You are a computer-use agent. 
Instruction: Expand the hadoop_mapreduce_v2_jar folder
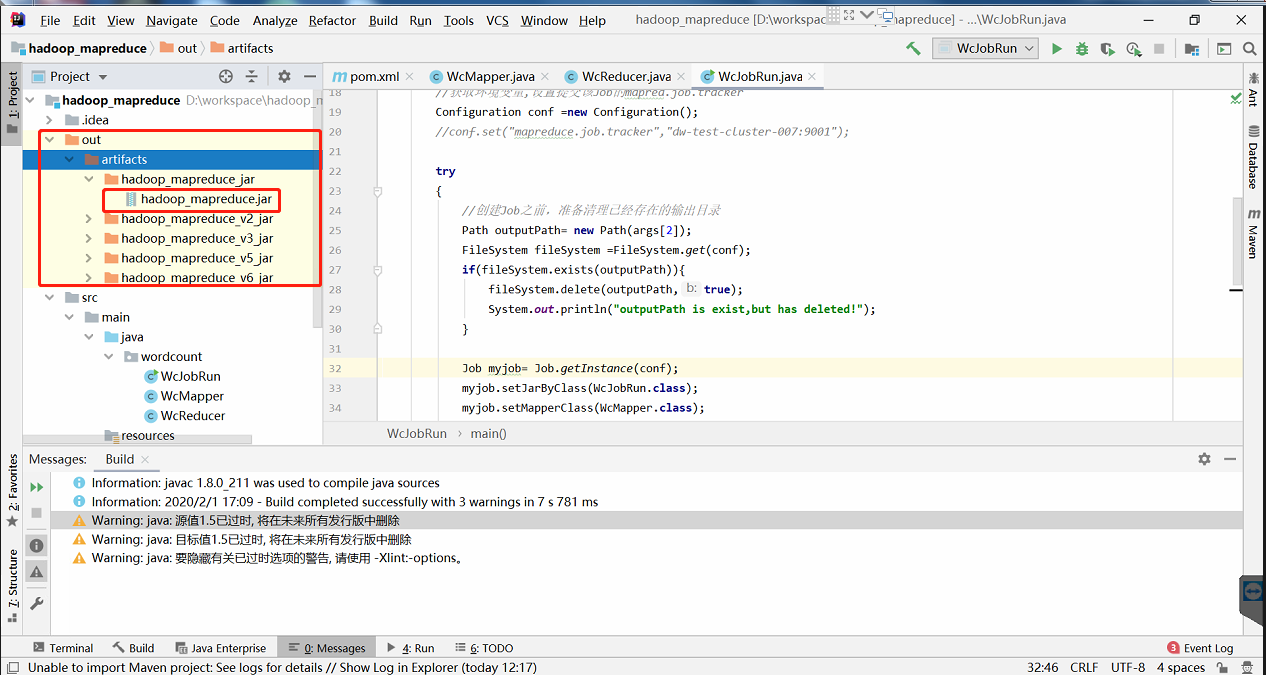(x=89, y=219)
